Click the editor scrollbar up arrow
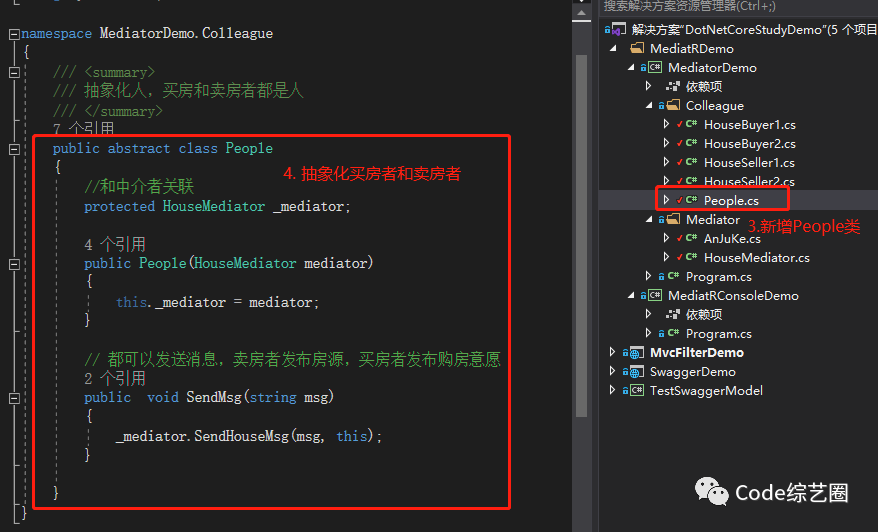878x532 pixels. point(581,12)
